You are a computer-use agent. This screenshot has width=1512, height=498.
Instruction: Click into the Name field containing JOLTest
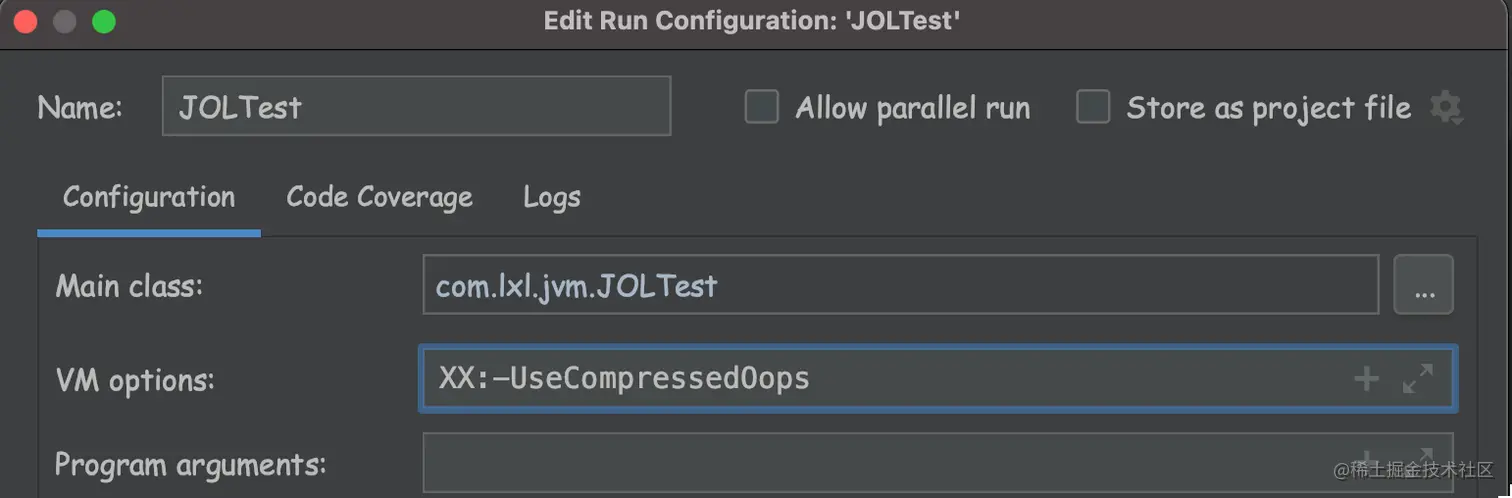(x=416, y=107)
